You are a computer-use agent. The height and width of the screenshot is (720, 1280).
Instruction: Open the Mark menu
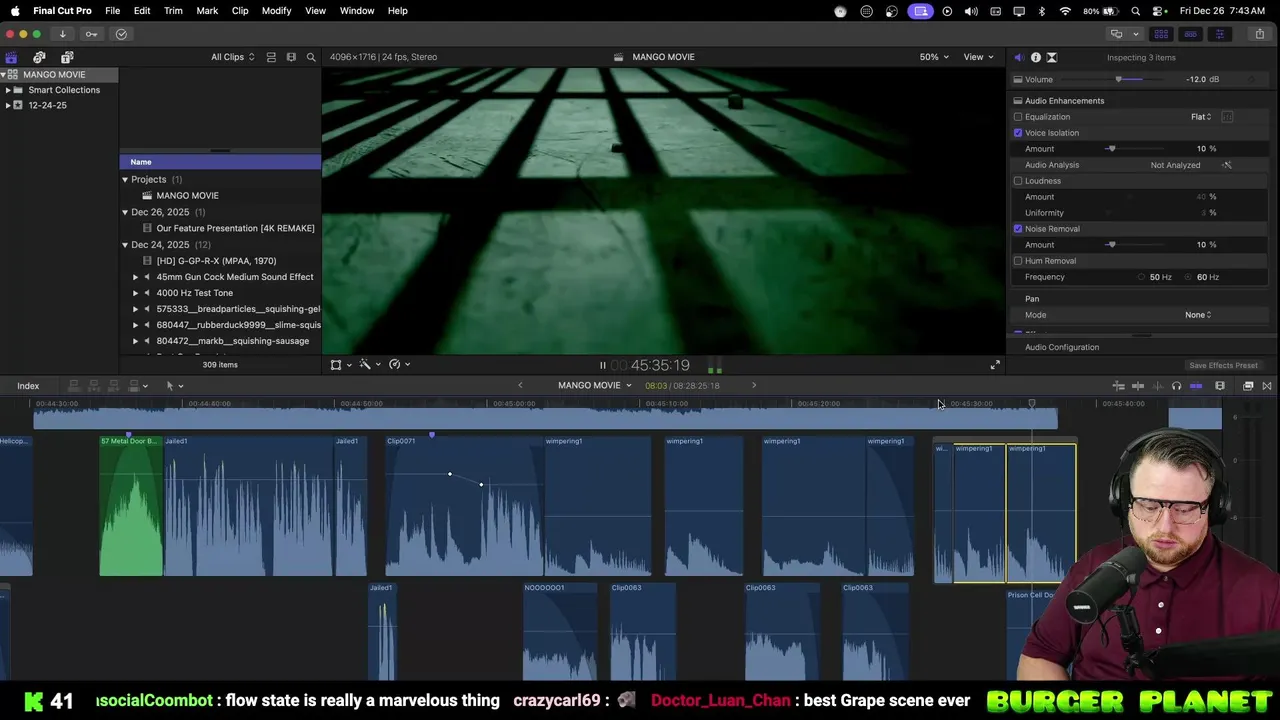207,11
